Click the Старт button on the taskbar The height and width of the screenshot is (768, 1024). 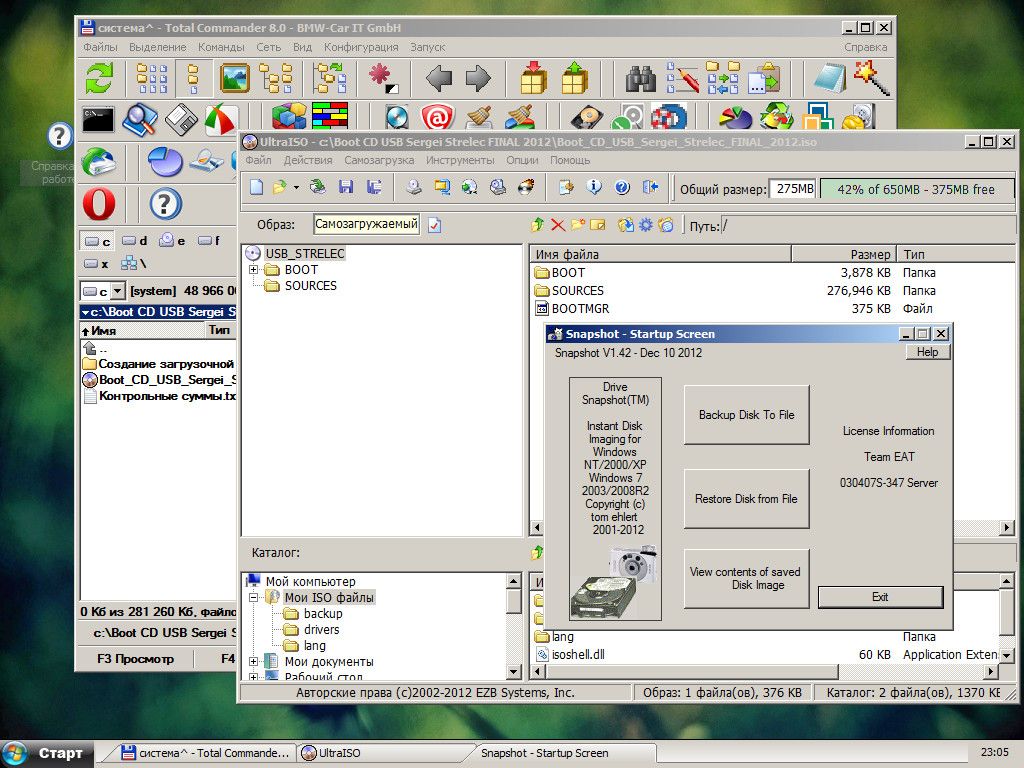click(47, 754)
